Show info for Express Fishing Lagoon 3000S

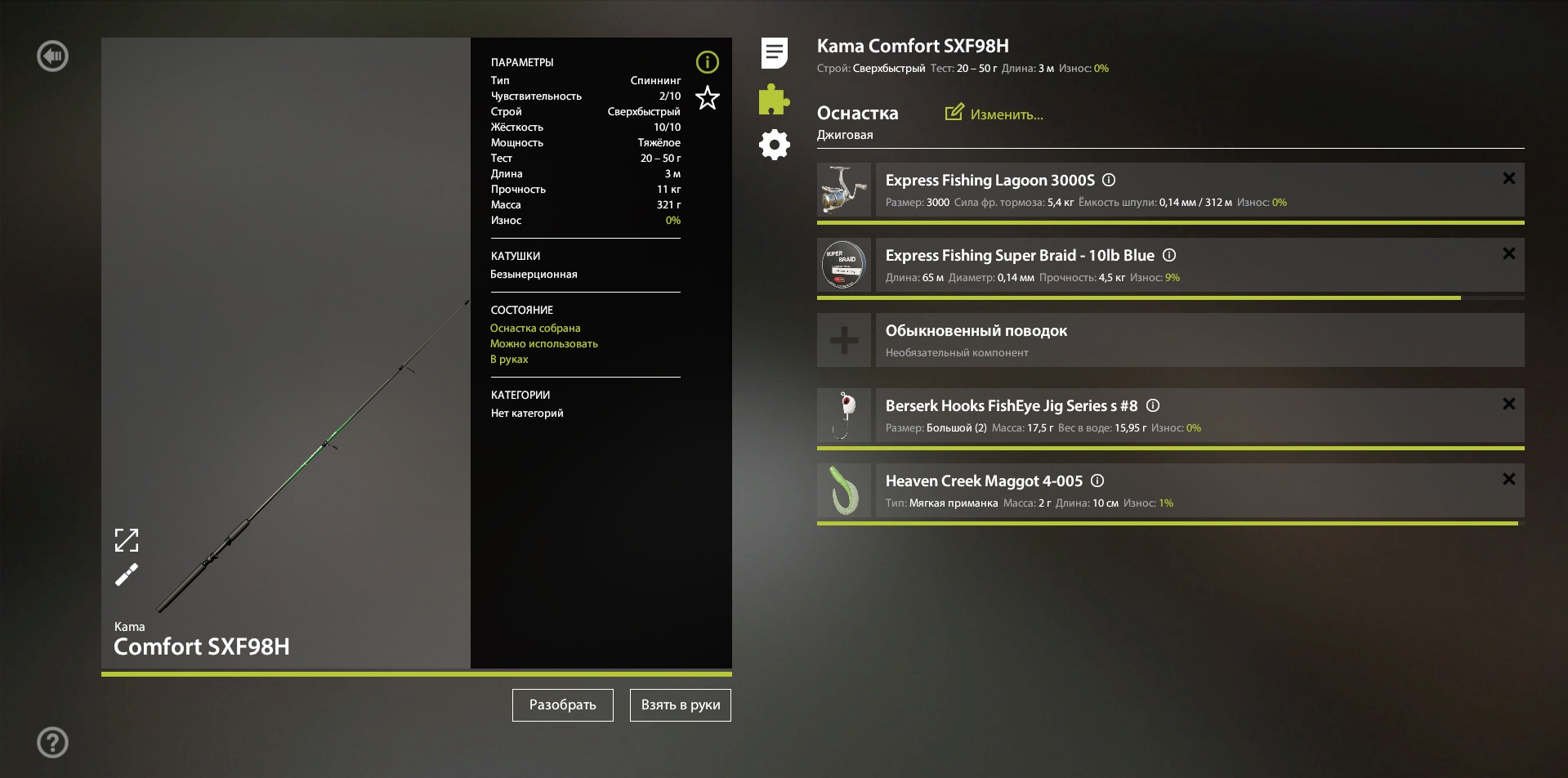(x=1109, y=180)
